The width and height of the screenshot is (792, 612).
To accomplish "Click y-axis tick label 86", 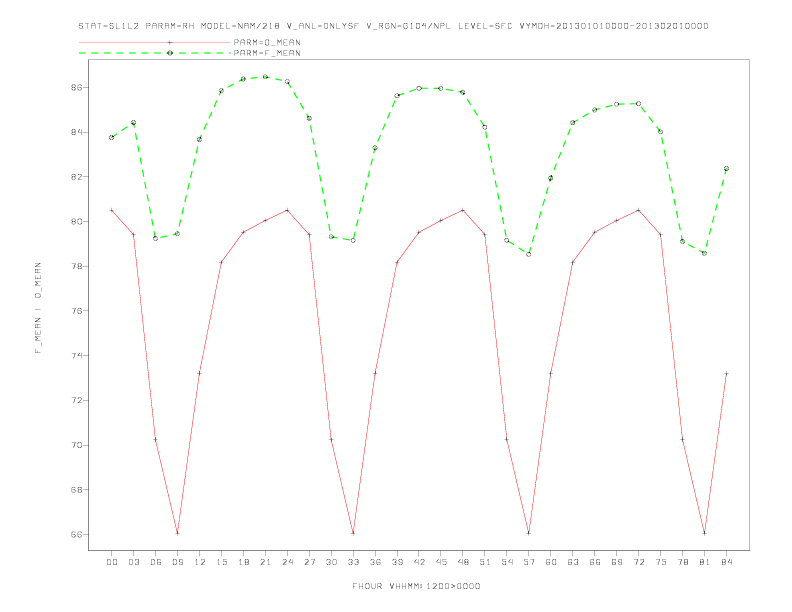I will pyautogui.click(x=77, y=87).
